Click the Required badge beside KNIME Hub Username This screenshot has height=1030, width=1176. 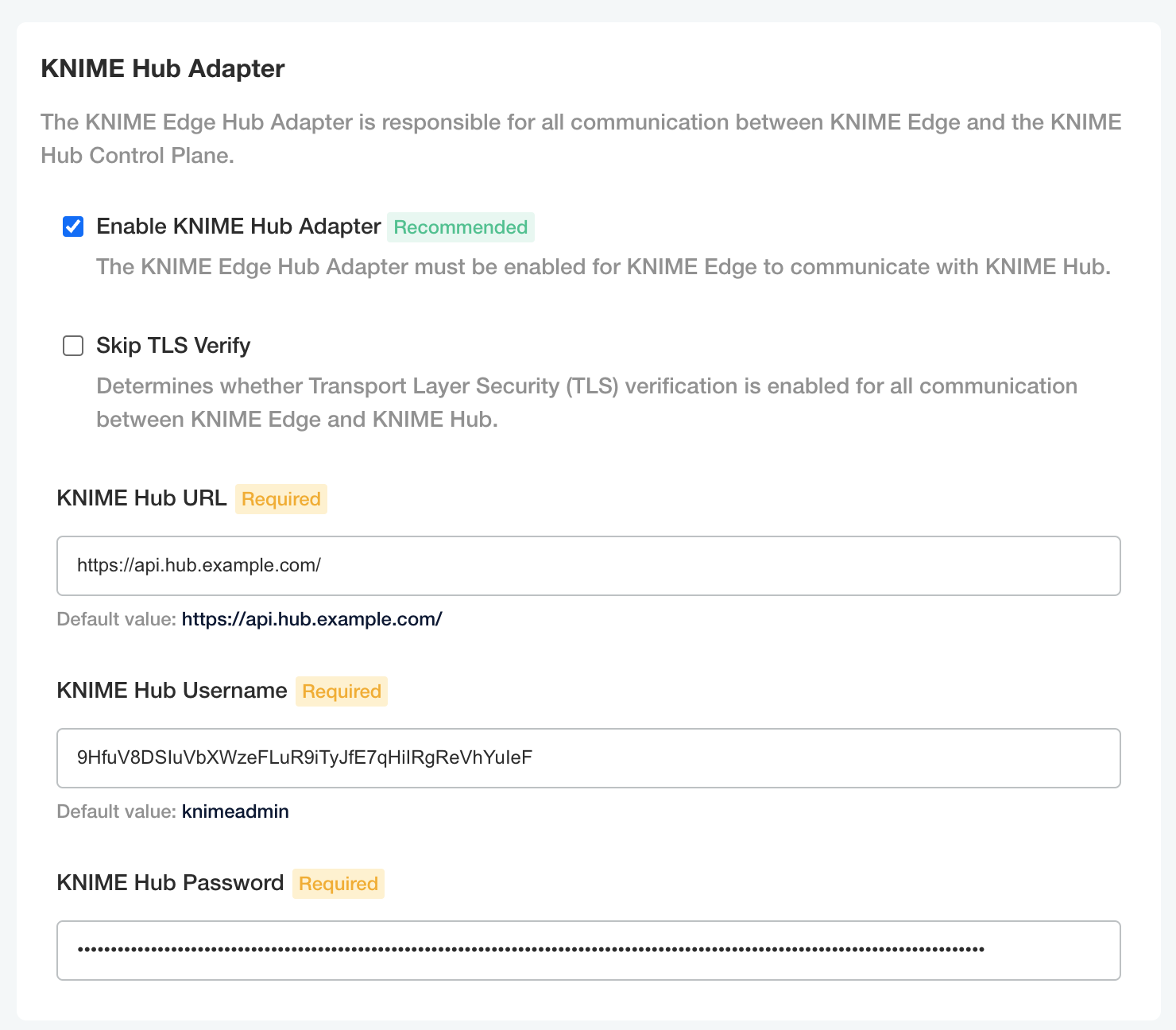pyautogui.click(x=342, y=691)
